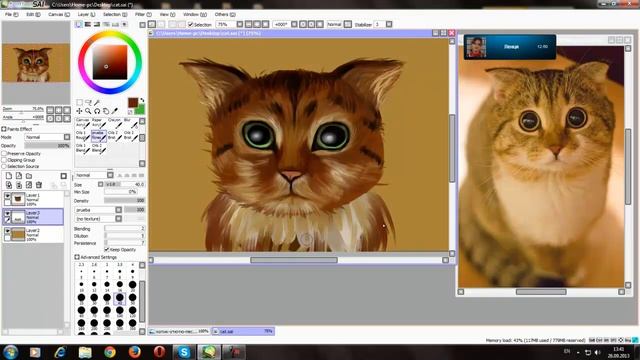Pick the Crayon brush
Screen dimensions: 640x360
pyautogui.click(x=115, y=122)
